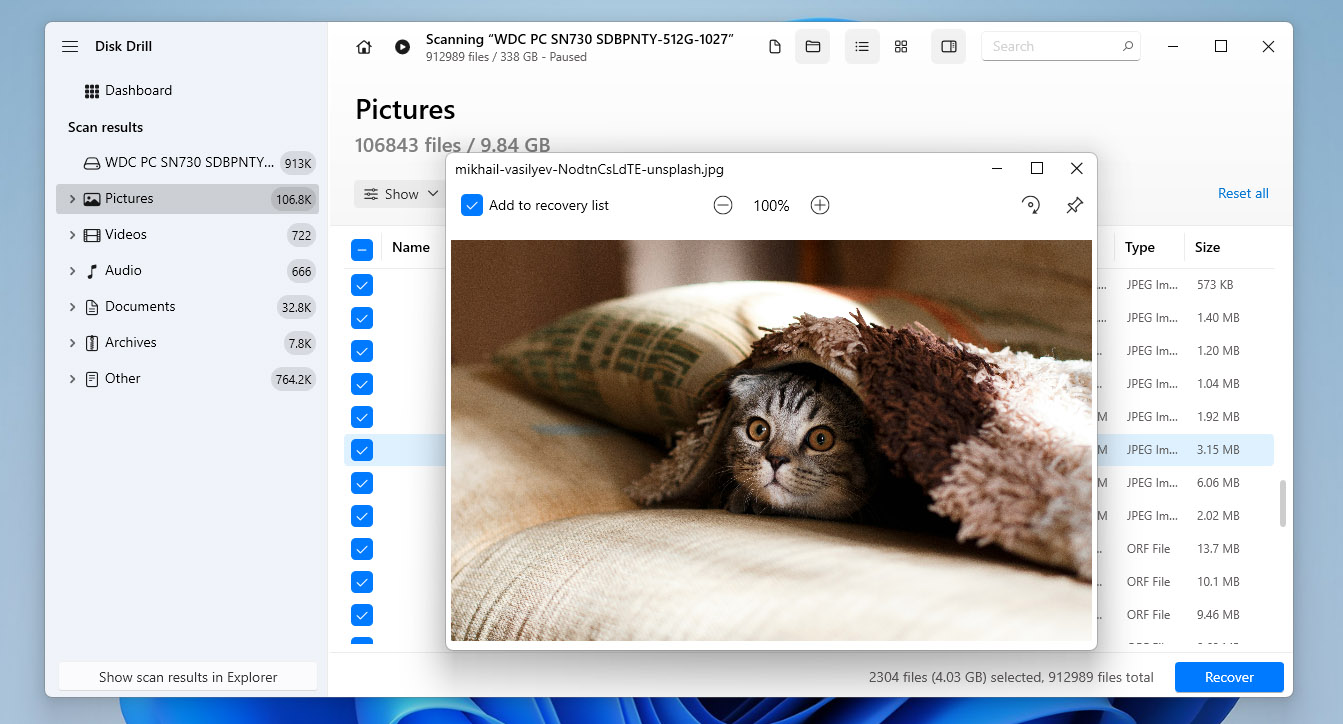Expand the Videos category chevron
This screenshot has height=724, width=1343.
pyautogui.click(x=72, y=235)
